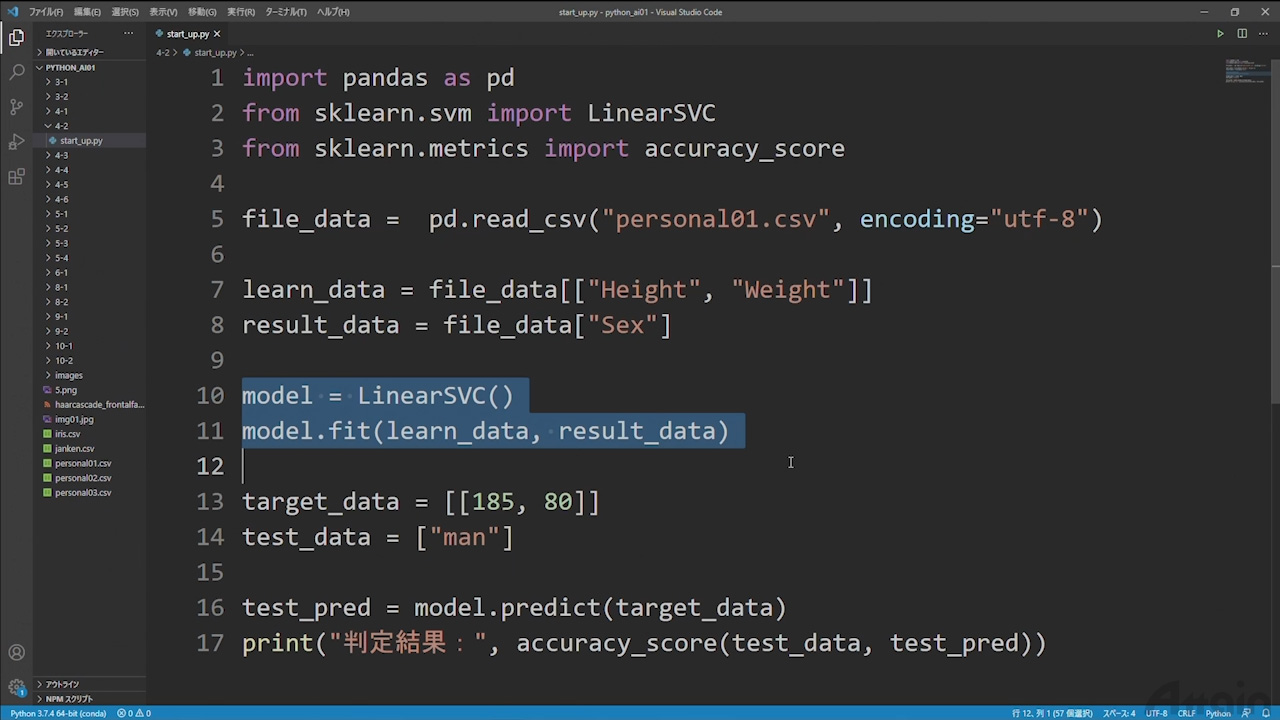Open personal01.csv in the explorer
Screen dimensions: 1280x720
point(83,463)
